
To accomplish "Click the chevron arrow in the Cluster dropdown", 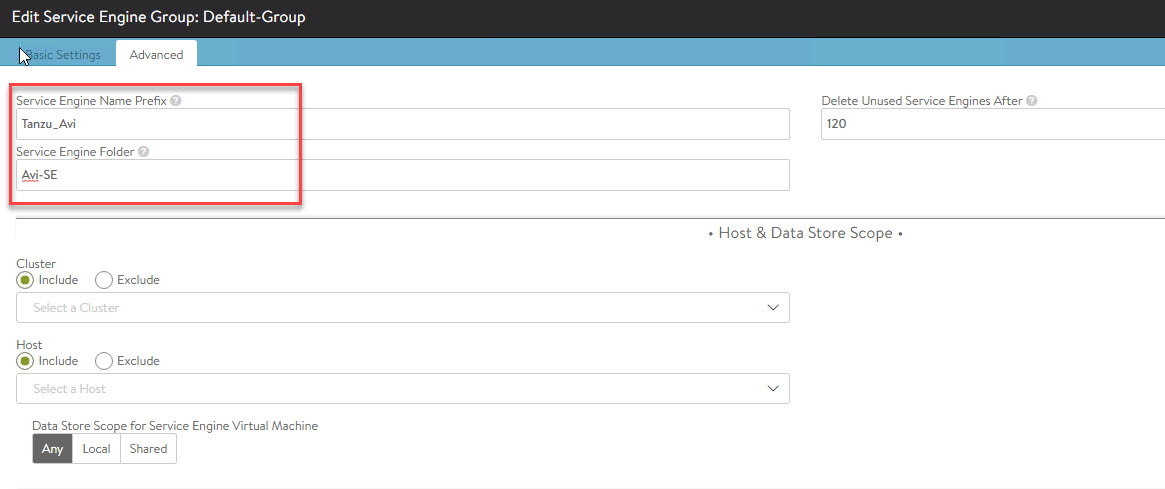I will click(773, 308).
